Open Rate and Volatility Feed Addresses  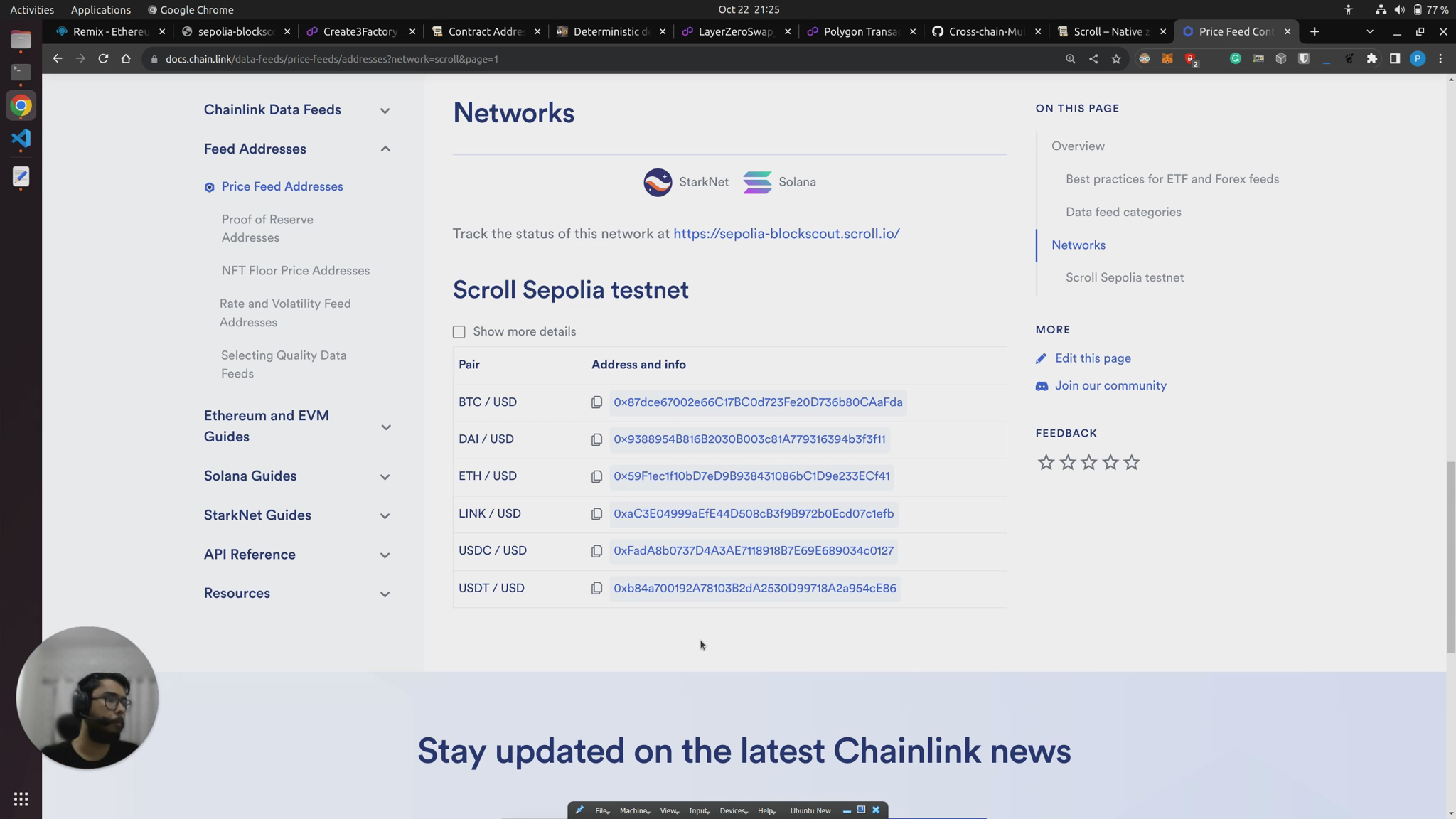[x=285, y=313]
